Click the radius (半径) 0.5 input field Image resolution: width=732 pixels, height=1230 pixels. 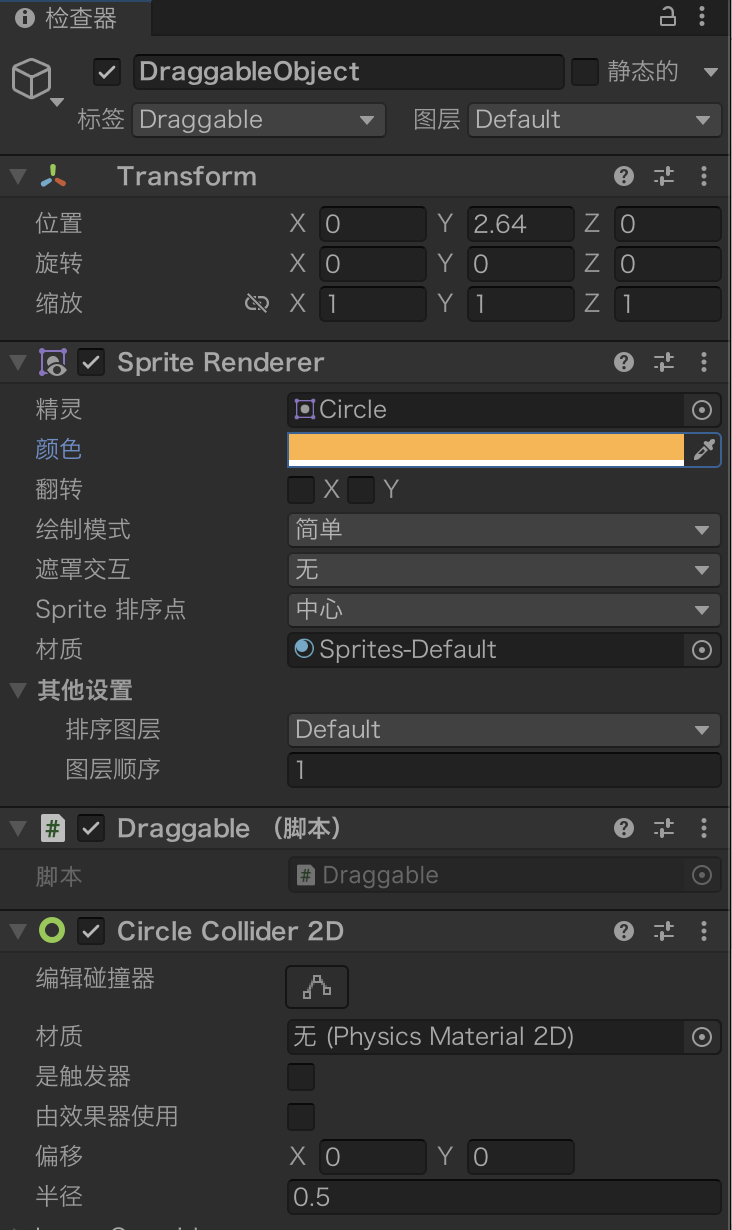click(x=504, y=1197)
